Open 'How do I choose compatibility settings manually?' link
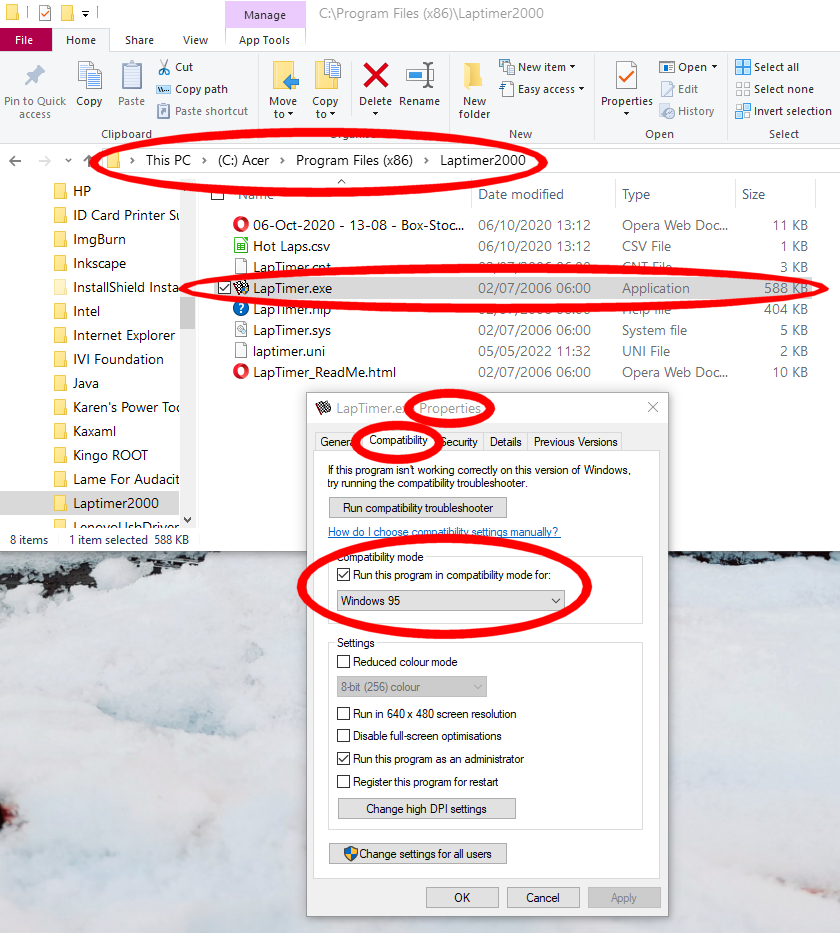Viewport: 840px width, 933px height. click(443, 532)
